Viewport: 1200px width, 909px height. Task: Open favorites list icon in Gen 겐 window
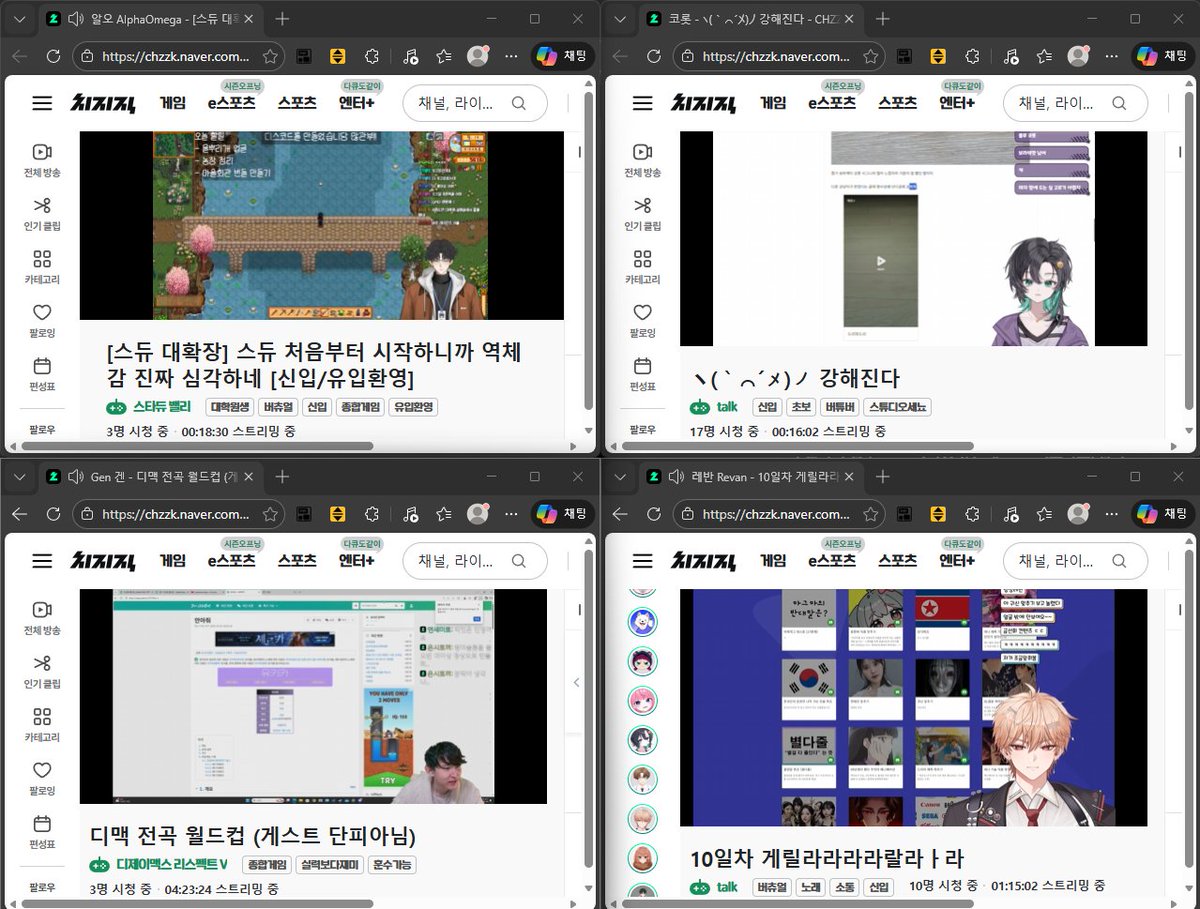point(442,515)
